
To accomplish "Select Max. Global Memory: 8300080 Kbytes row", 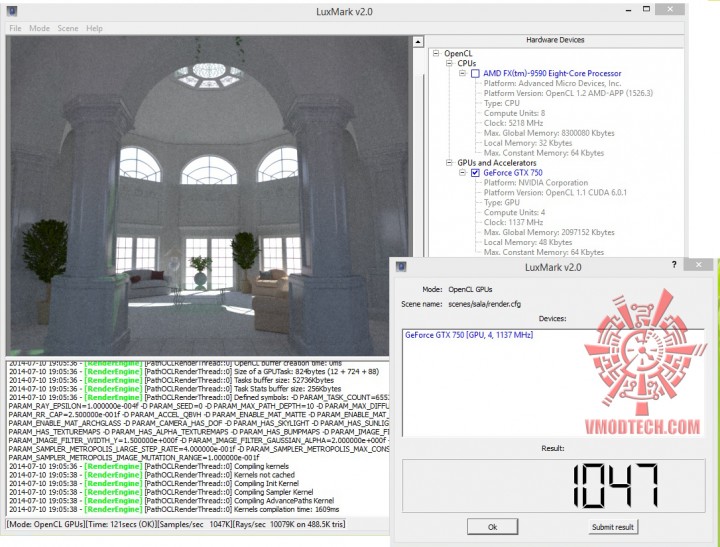I will (549, 133).
